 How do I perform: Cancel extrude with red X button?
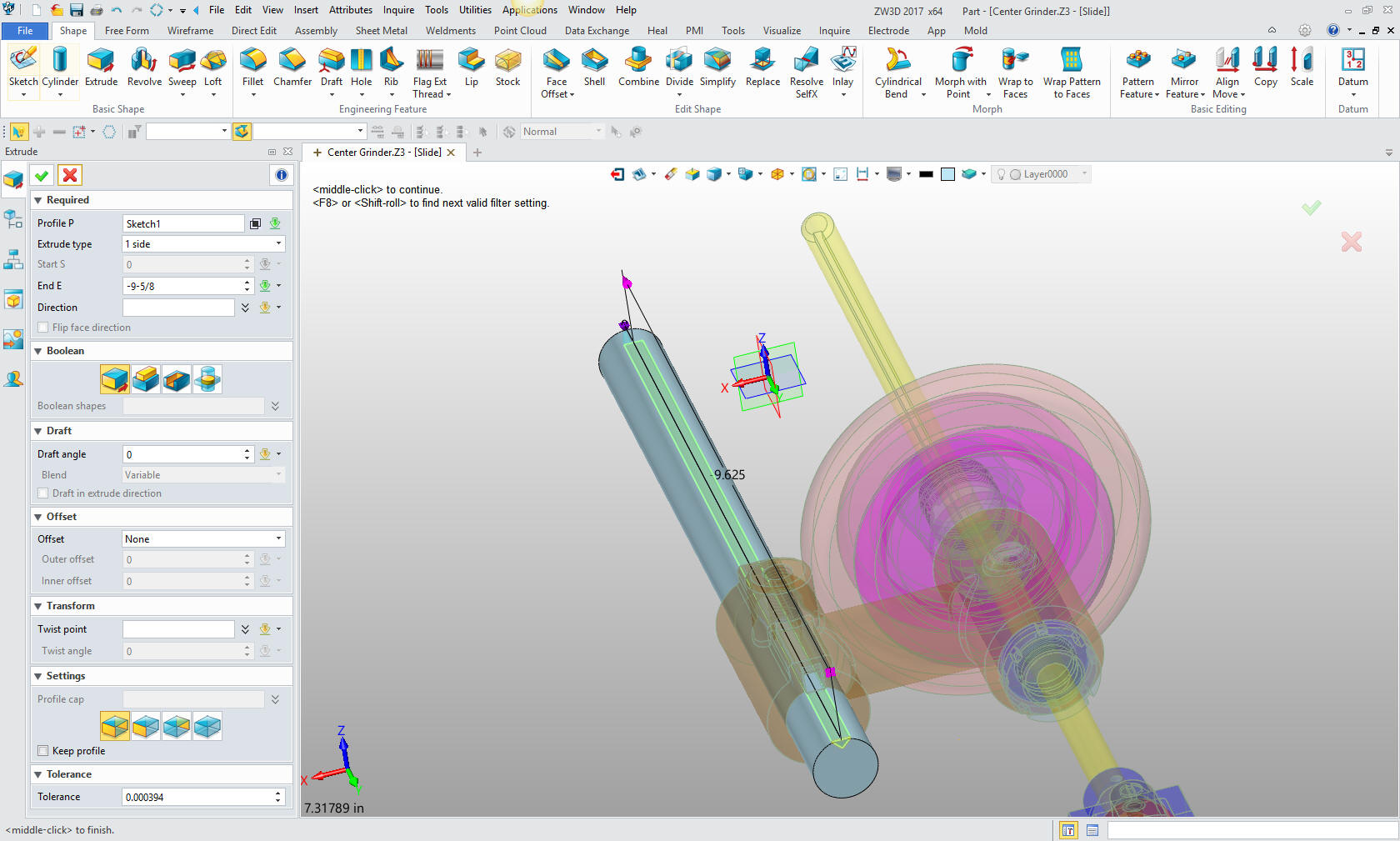coord(70,175)
